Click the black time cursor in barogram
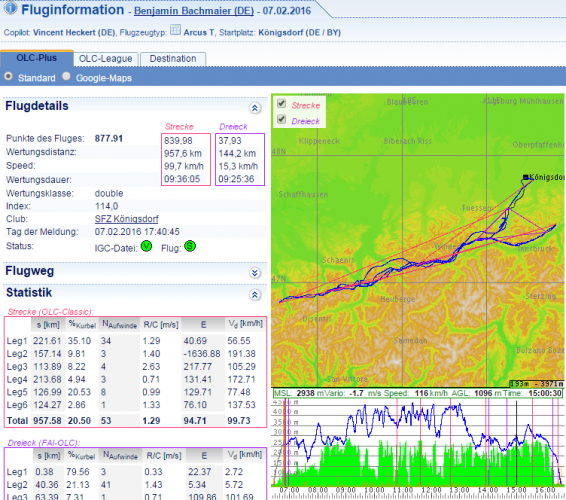Image resolution: width=566 pixels, height=500 pixels. click(516, 443)
